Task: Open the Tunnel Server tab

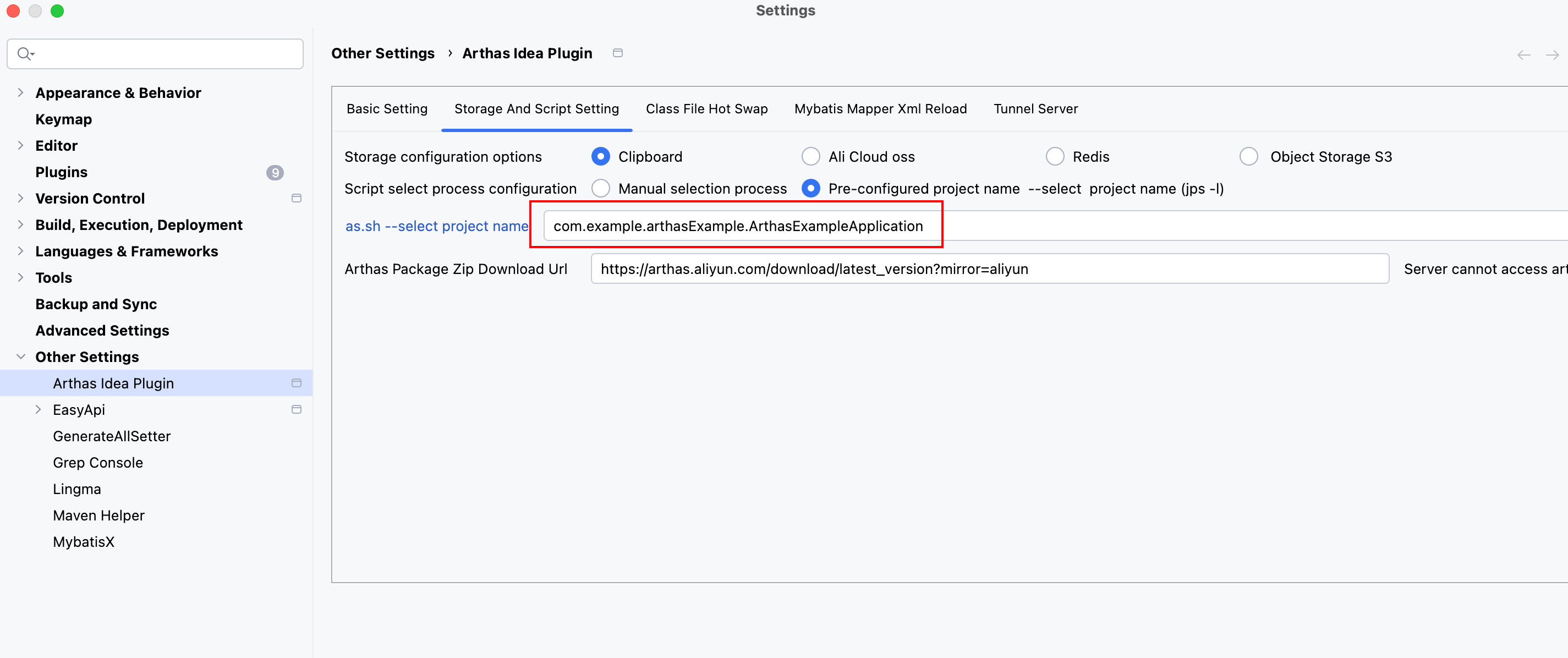Action: 1035,109
